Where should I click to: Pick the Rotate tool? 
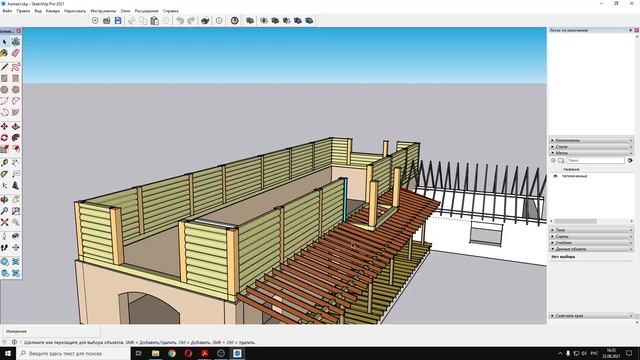click(x=4, y=138)
